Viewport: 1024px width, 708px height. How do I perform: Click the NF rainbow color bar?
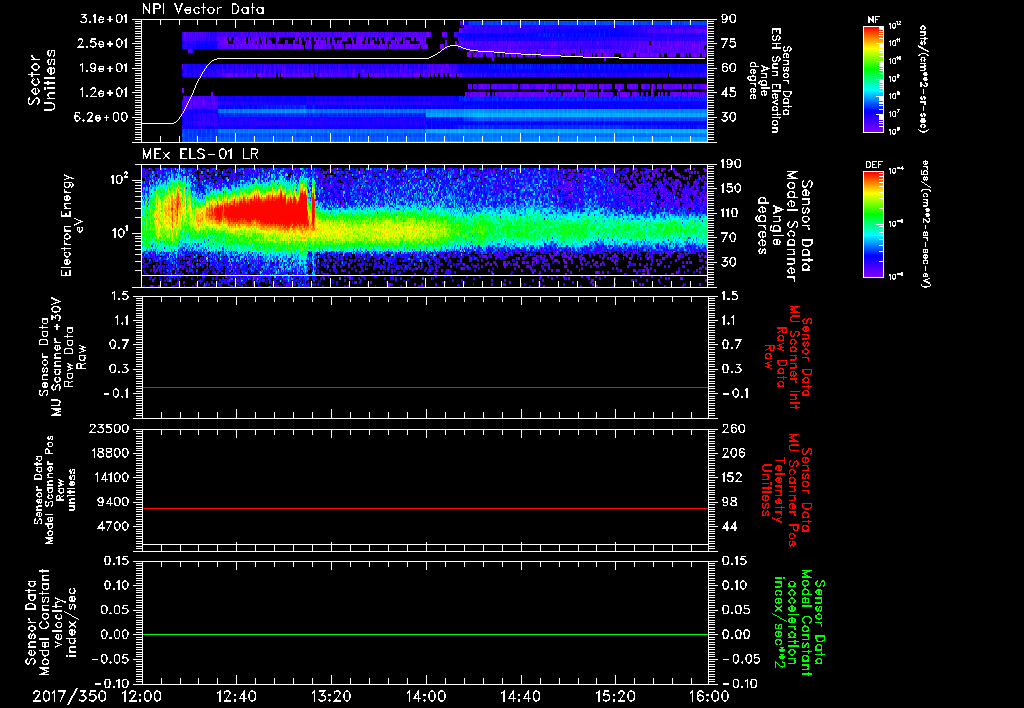[874, 78]
